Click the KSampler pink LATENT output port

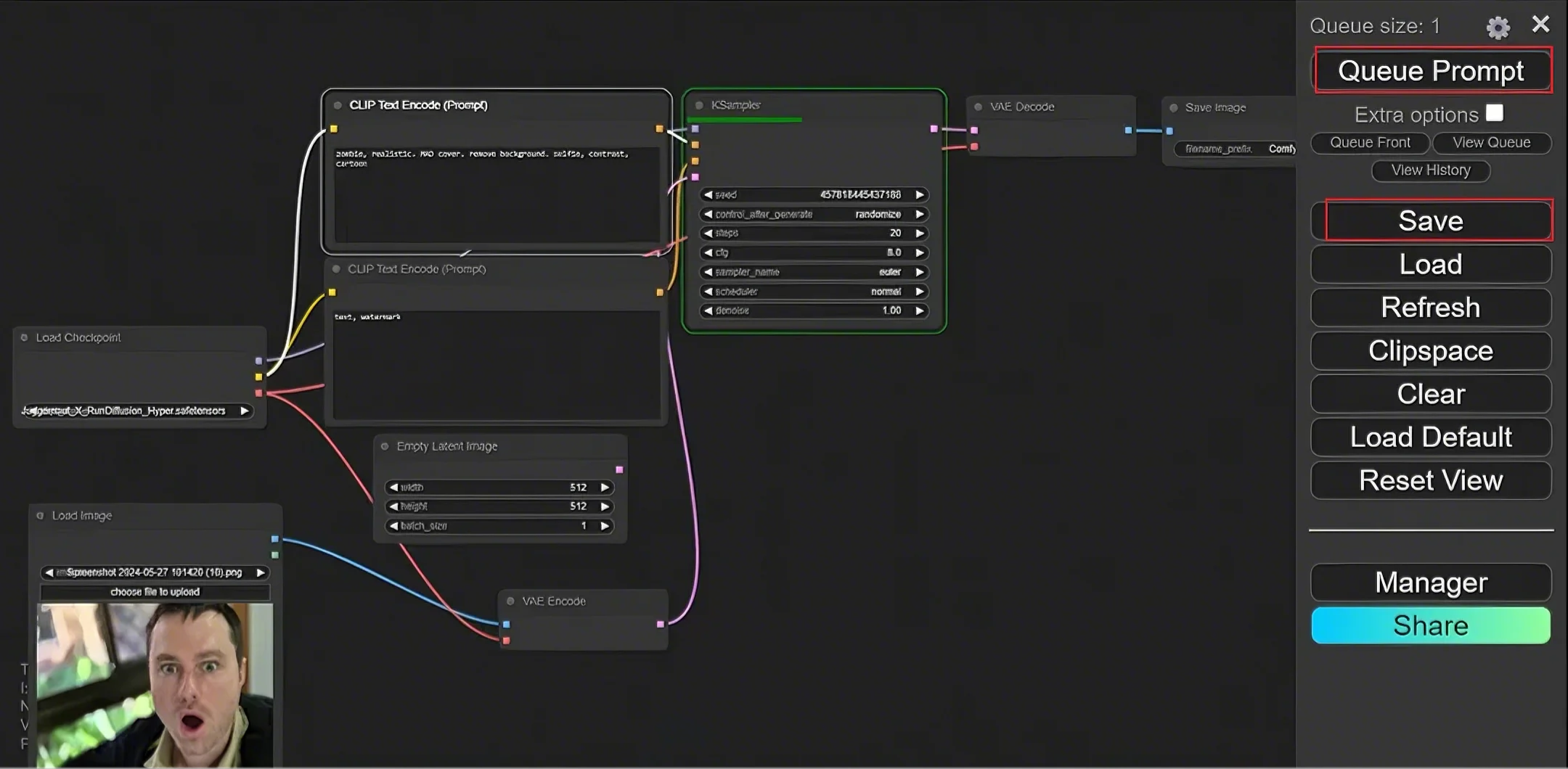934,129
